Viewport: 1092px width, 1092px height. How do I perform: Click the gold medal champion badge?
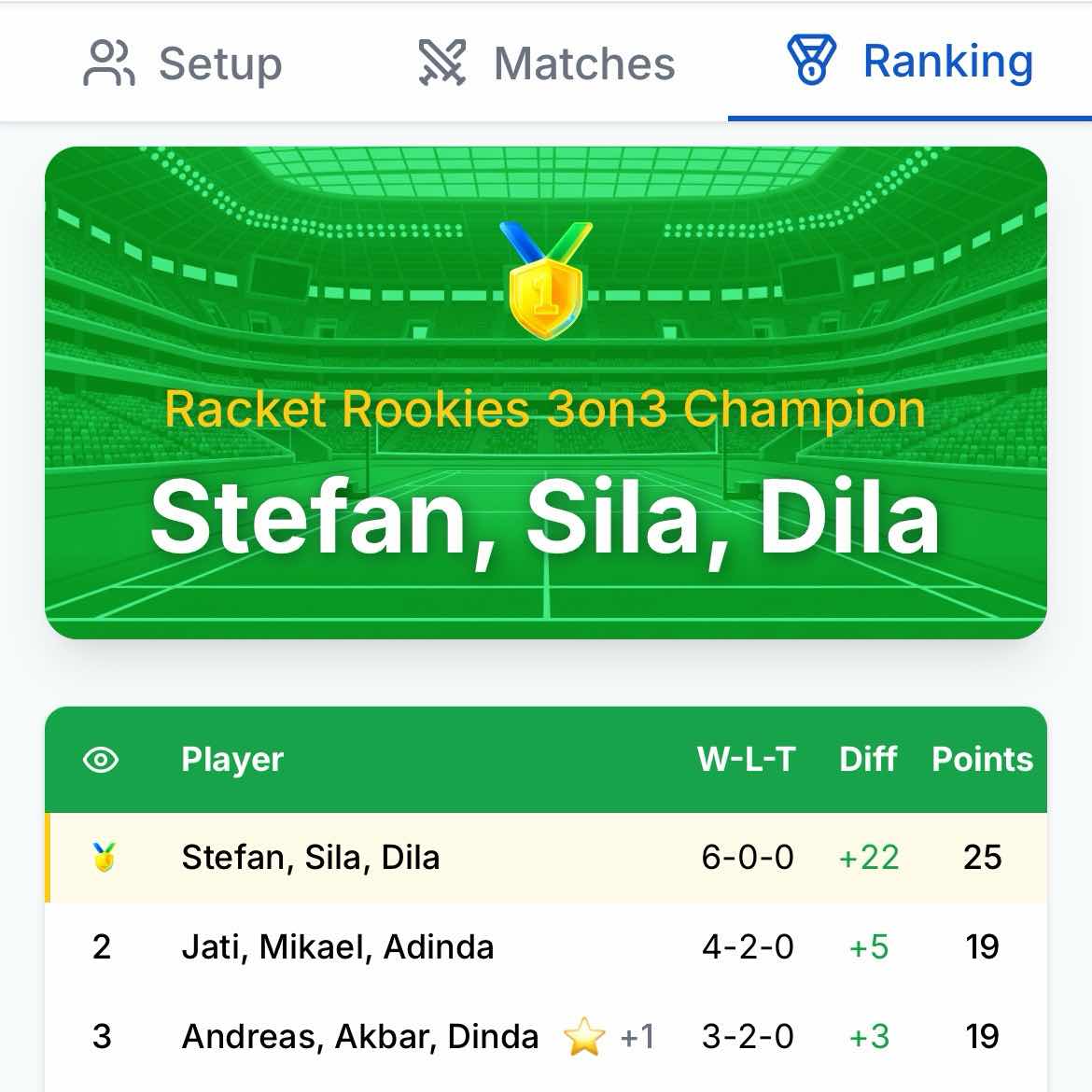click(x=546, y=280)
